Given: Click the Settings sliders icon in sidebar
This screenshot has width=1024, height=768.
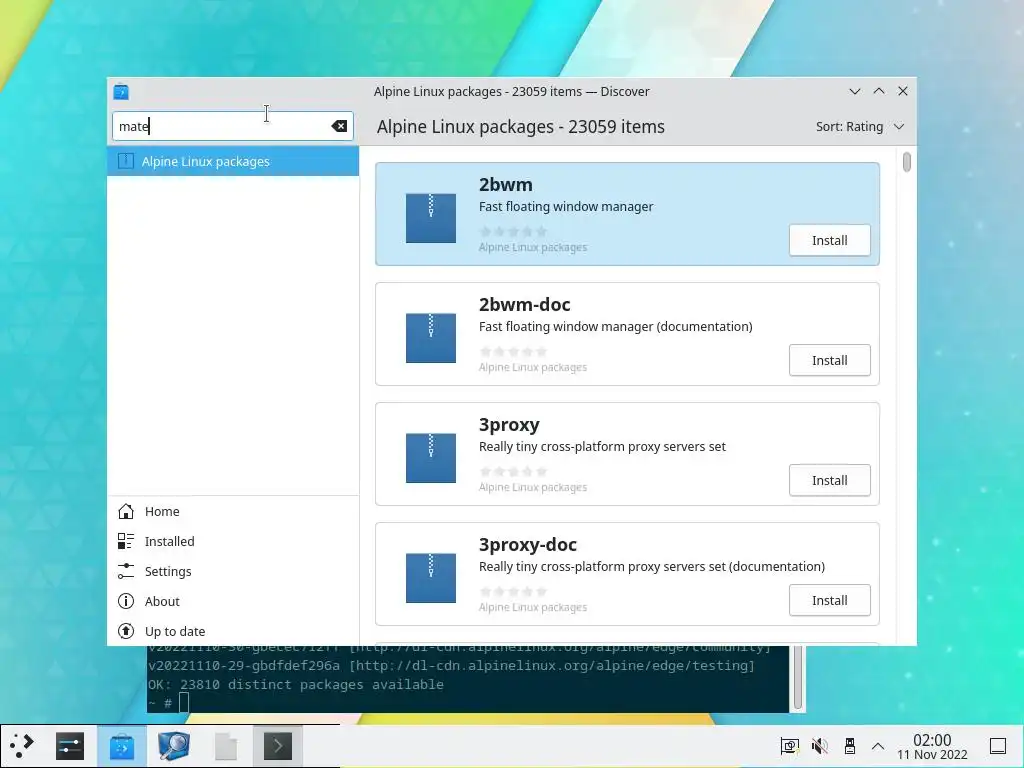Looking at the screenshot, I should click(x=125, y=571).
